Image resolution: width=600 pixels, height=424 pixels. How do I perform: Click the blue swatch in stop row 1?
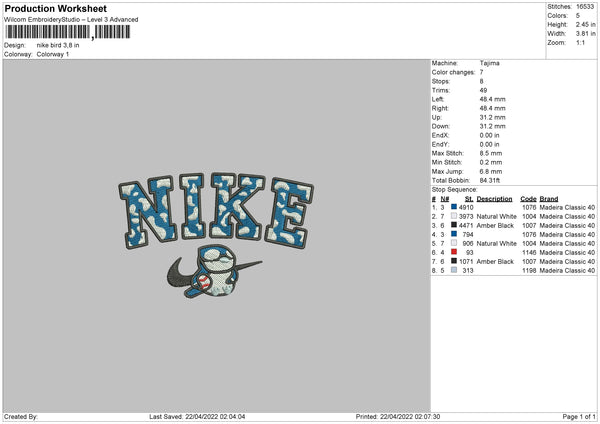[x=454, y=207]
